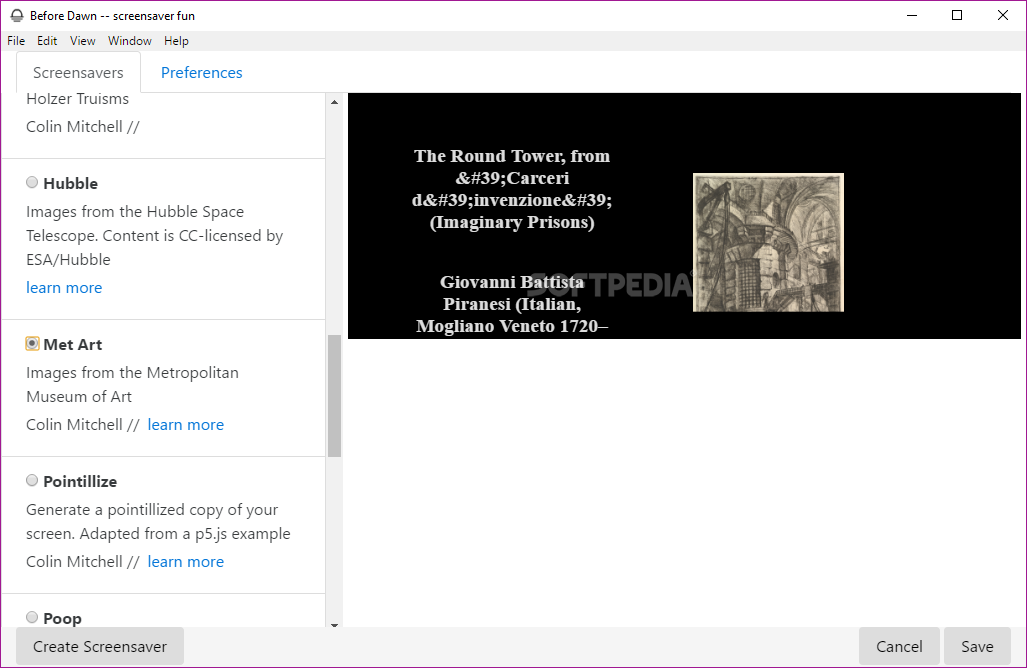Open the Window menu
Screen dimensions: 1027x668
tap(130, 41)
